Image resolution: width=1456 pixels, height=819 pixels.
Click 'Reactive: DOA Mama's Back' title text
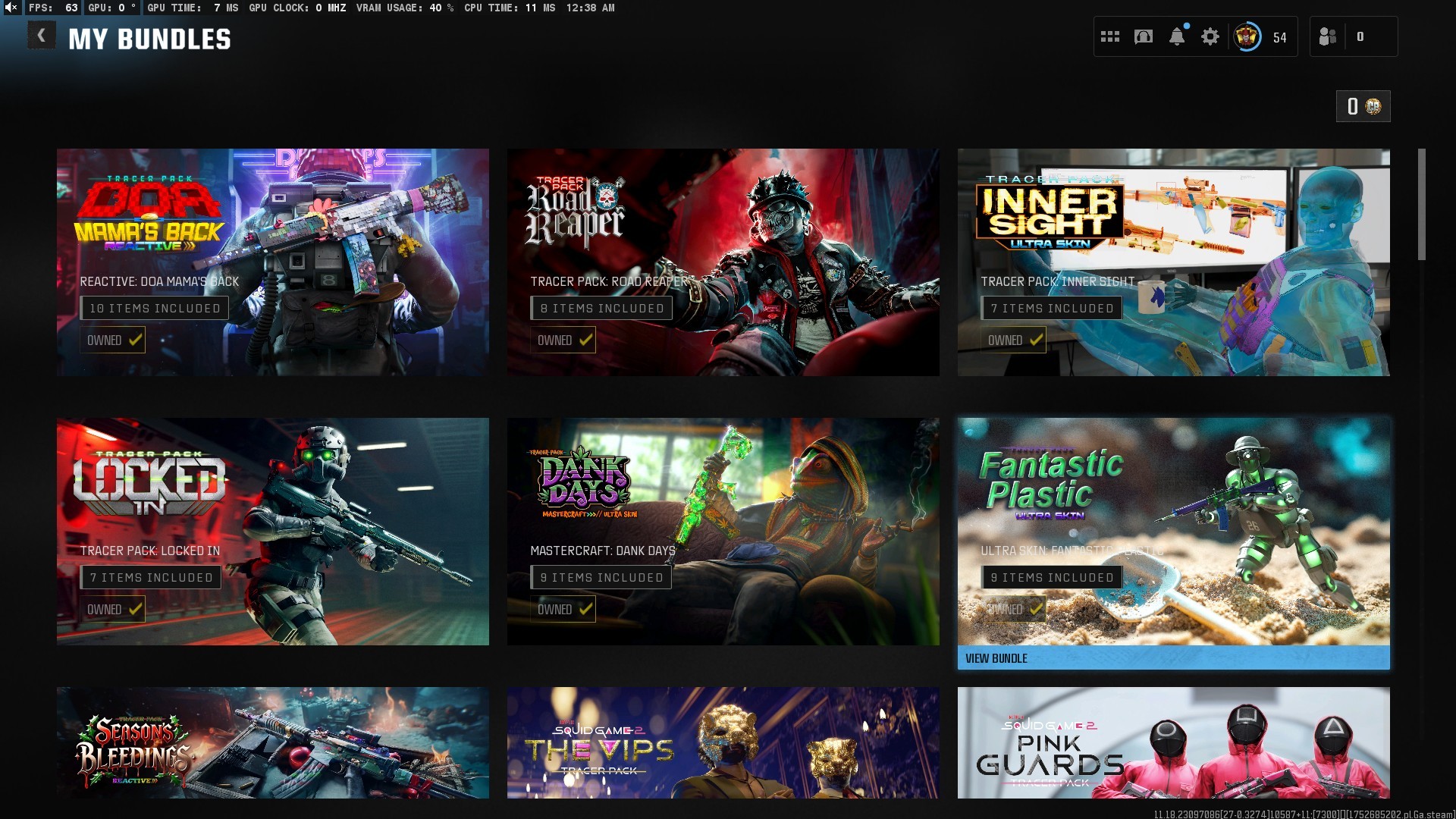click(x=159, y=281)
